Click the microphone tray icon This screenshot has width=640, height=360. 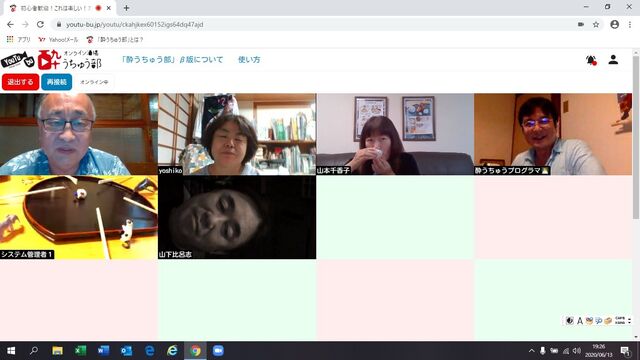coord(542,351)
